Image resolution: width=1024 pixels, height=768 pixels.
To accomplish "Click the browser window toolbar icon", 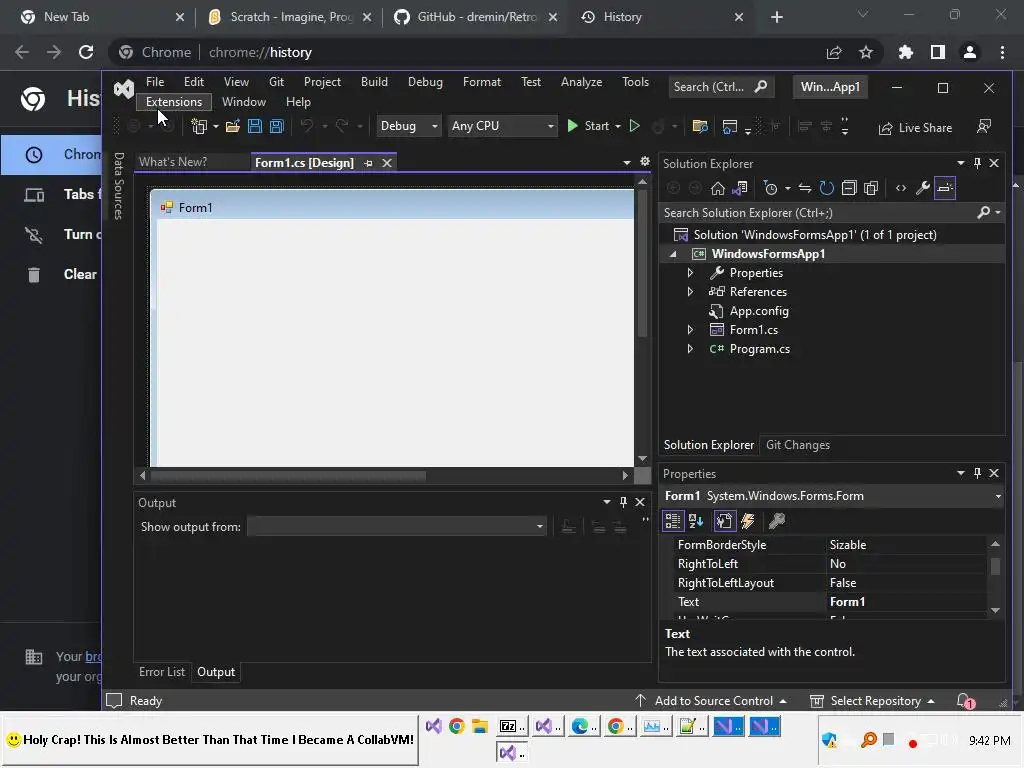I will (729, 126).
